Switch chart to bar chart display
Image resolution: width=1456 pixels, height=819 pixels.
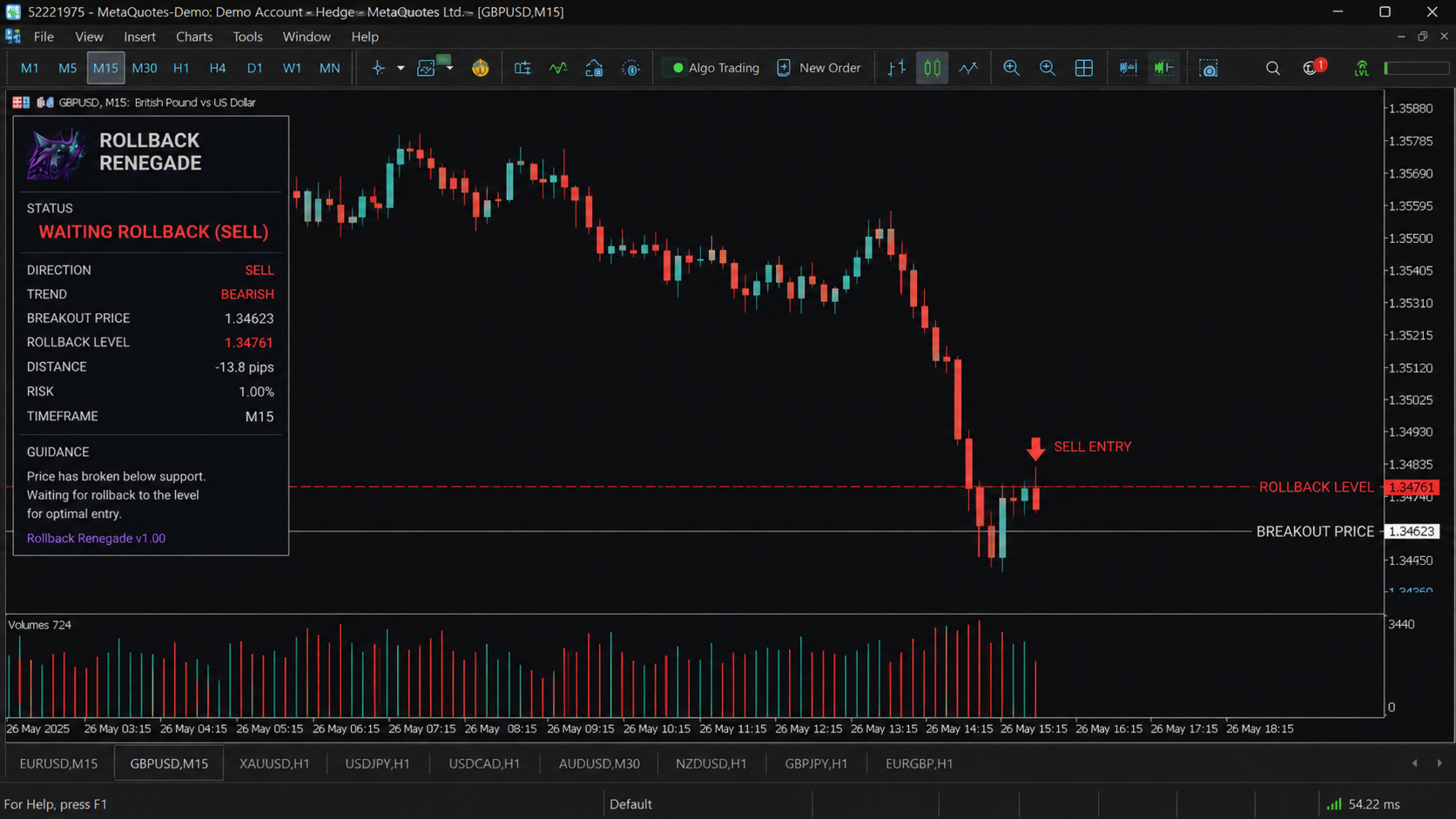click(896, 68)
